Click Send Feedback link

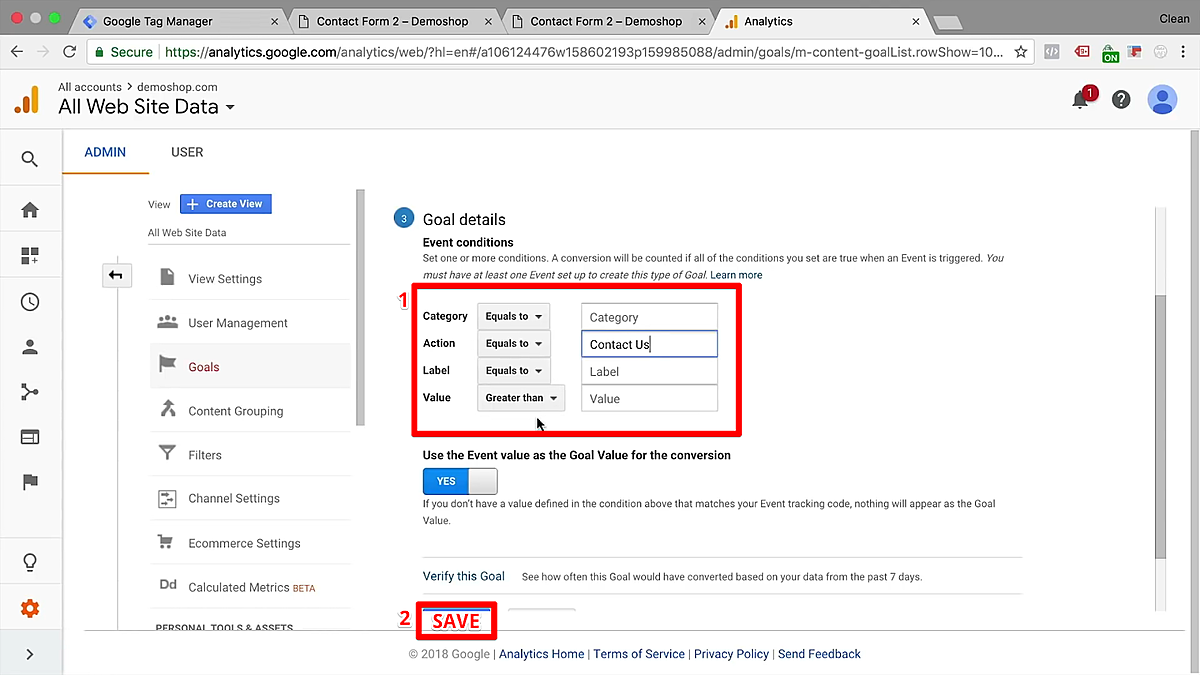[x=819, y=654]
